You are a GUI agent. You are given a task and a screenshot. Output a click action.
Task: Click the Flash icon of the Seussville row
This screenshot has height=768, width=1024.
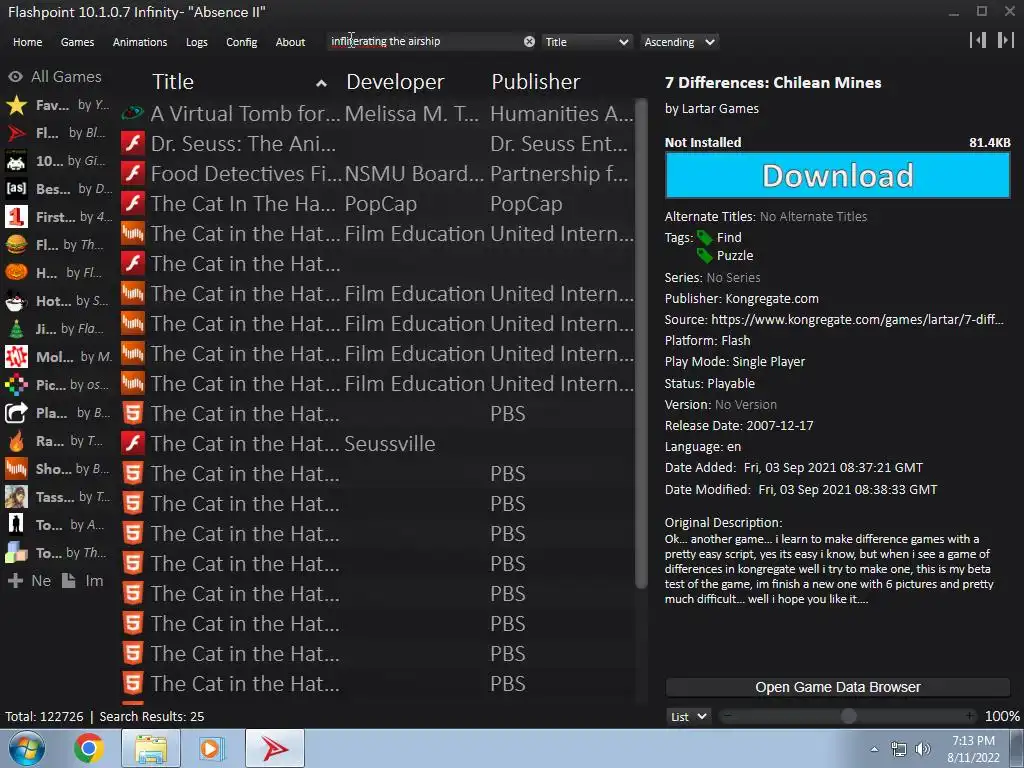pyautogui.click(x=133, y=443)
